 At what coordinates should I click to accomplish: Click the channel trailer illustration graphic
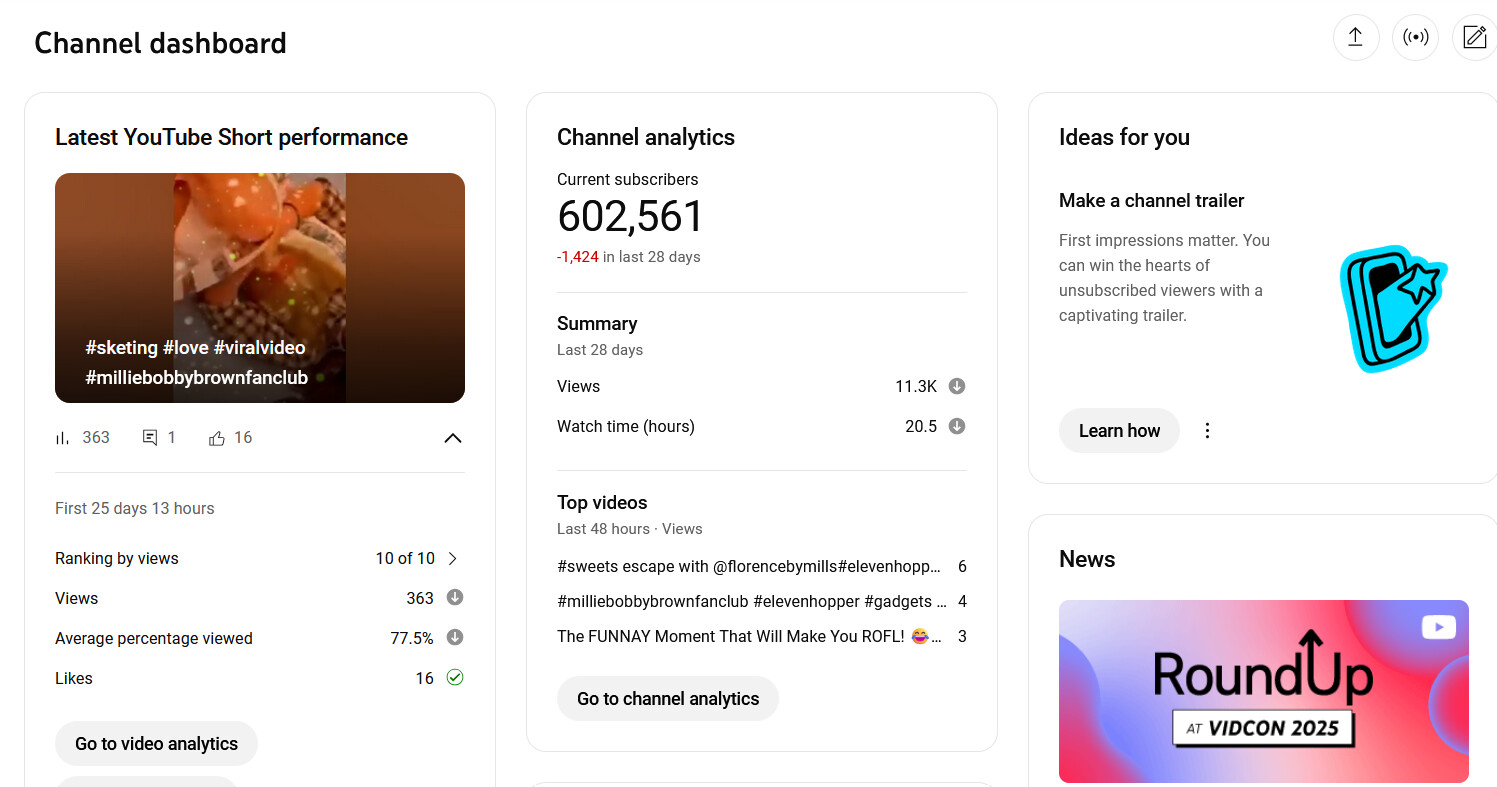pos(1393,309)
